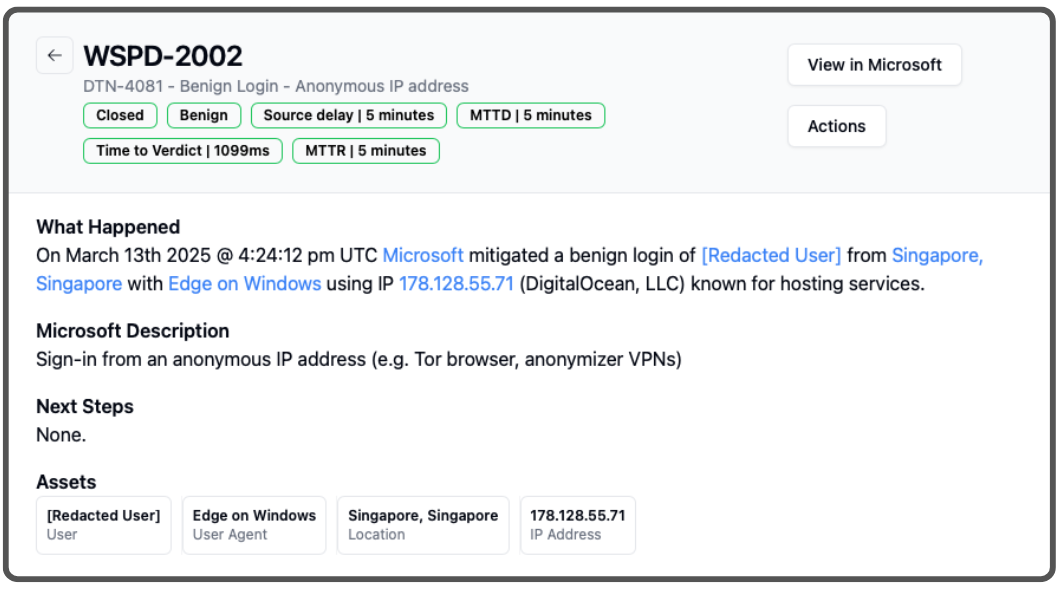Click the Closed status badge

point(120,115)
